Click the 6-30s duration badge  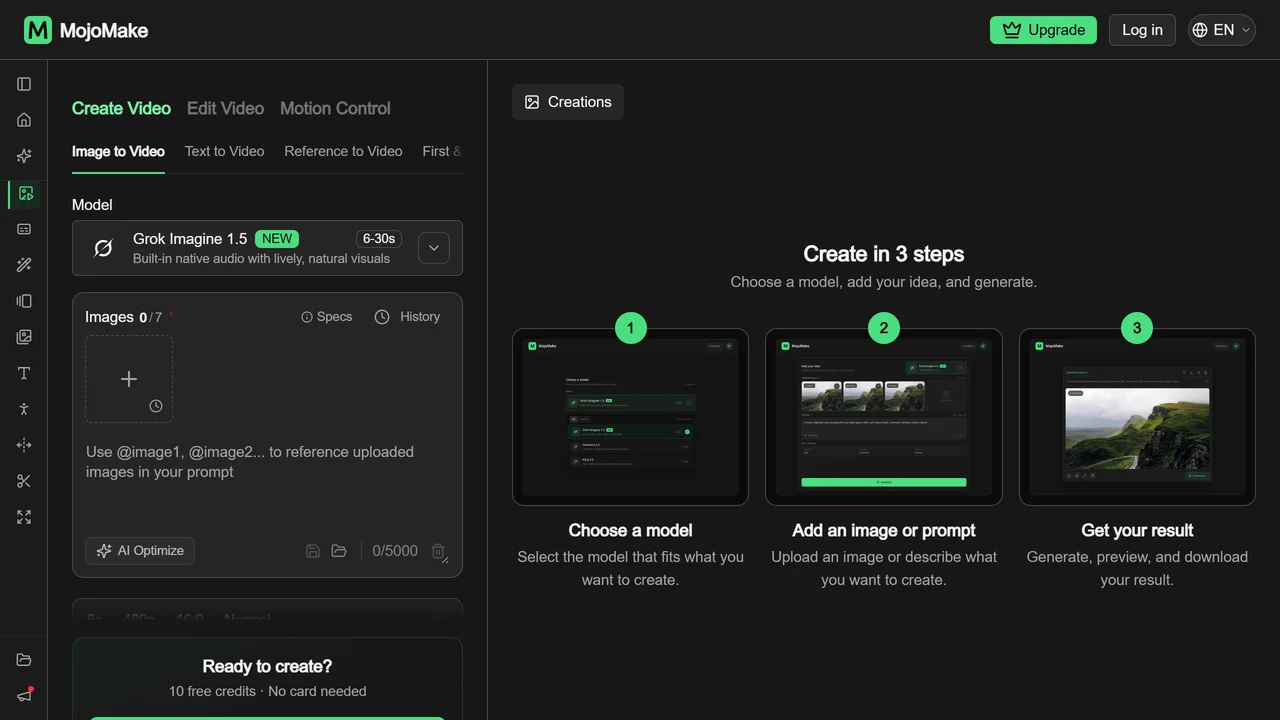click(x=379, y=239)
